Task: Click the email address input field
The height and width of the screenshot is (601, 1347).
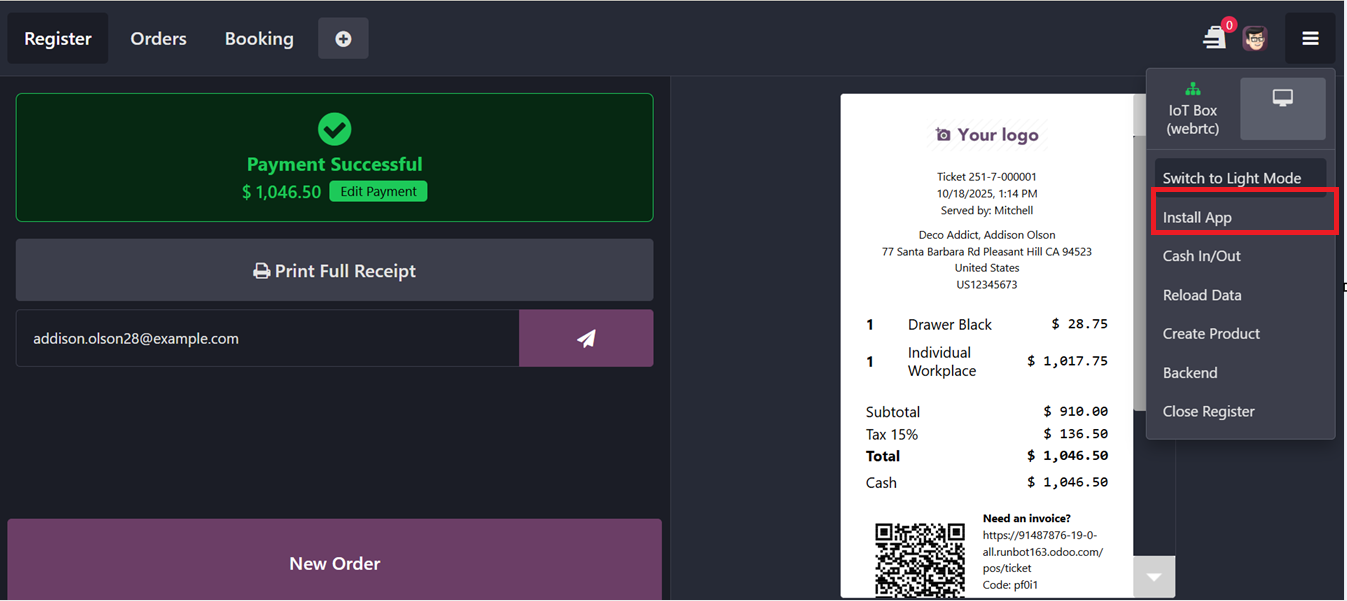Action: (267, 338)
